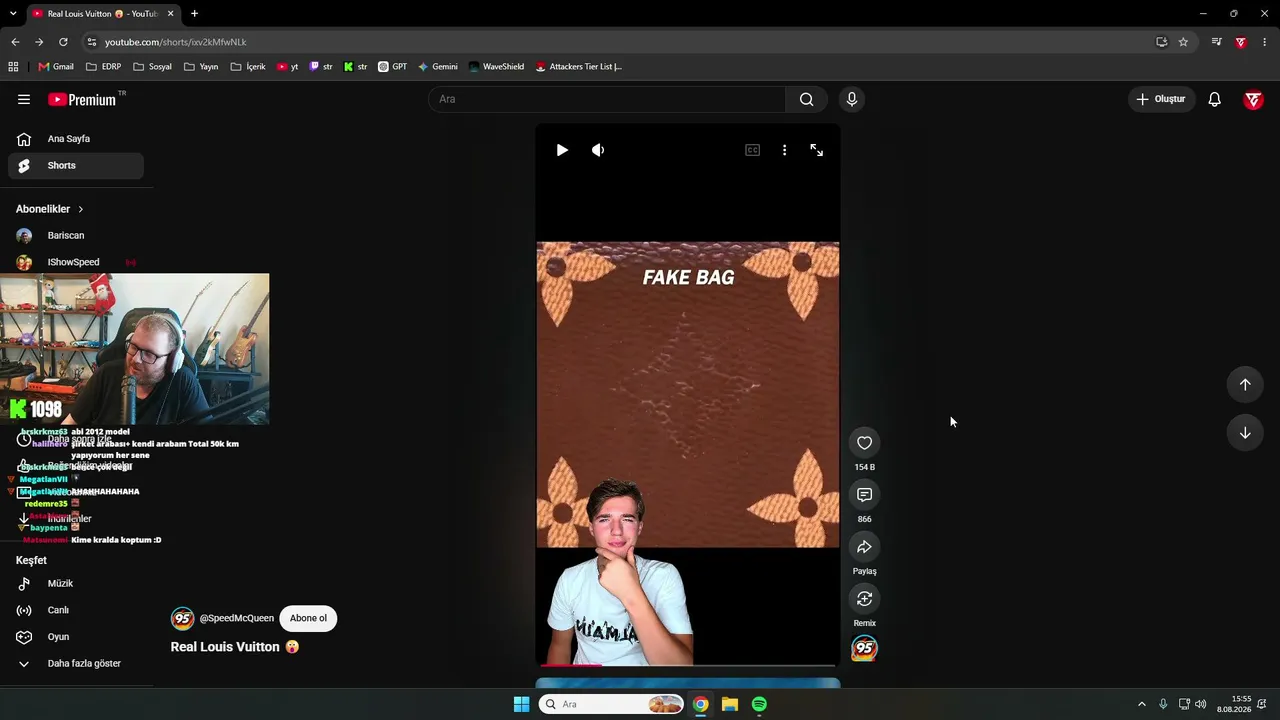This screenshot has width=1280, height=720.
Task: Go to the previous Short
Action: click(1245, 385)
